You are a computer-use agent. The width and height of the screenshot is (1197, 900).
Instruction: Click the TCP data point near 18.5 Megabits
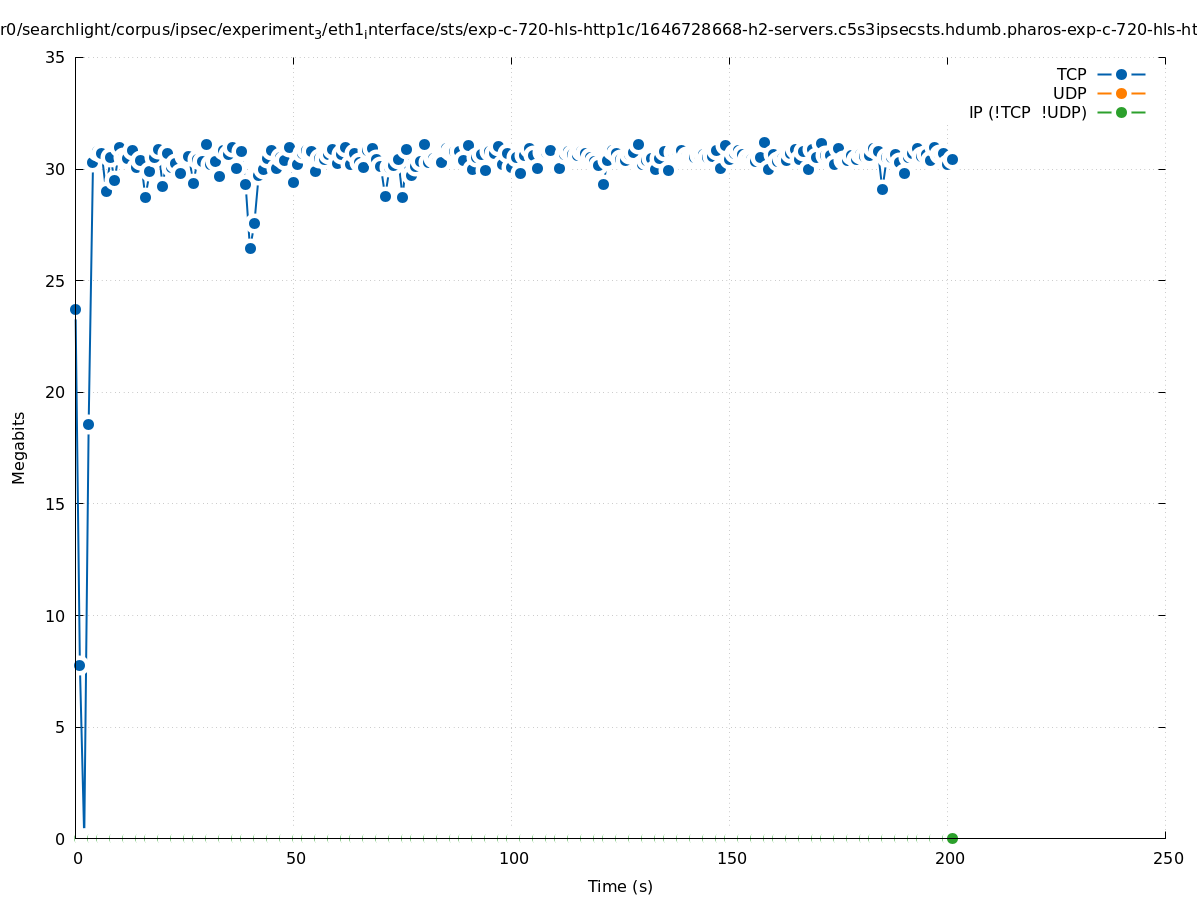coord(88,424)
